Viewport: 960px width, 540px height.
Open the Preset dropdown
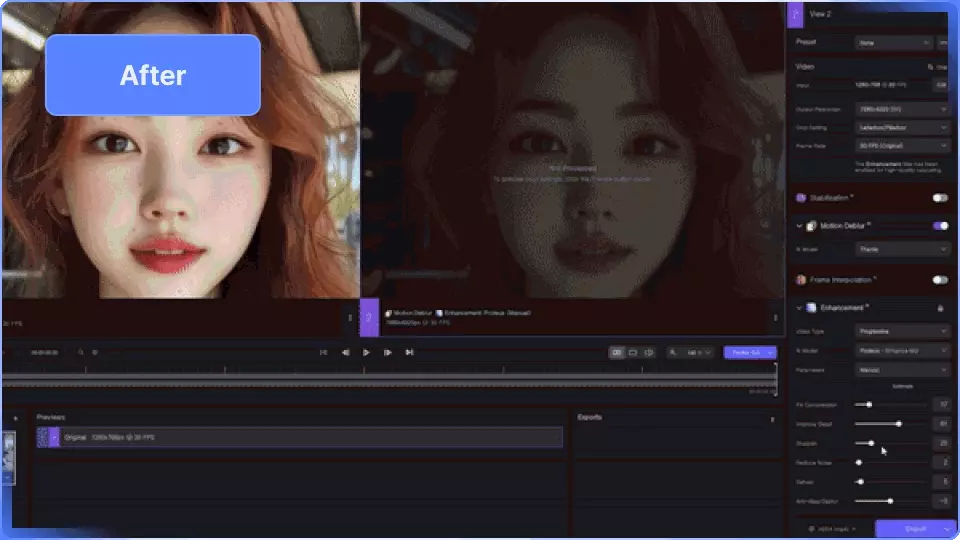click(893, 43)
